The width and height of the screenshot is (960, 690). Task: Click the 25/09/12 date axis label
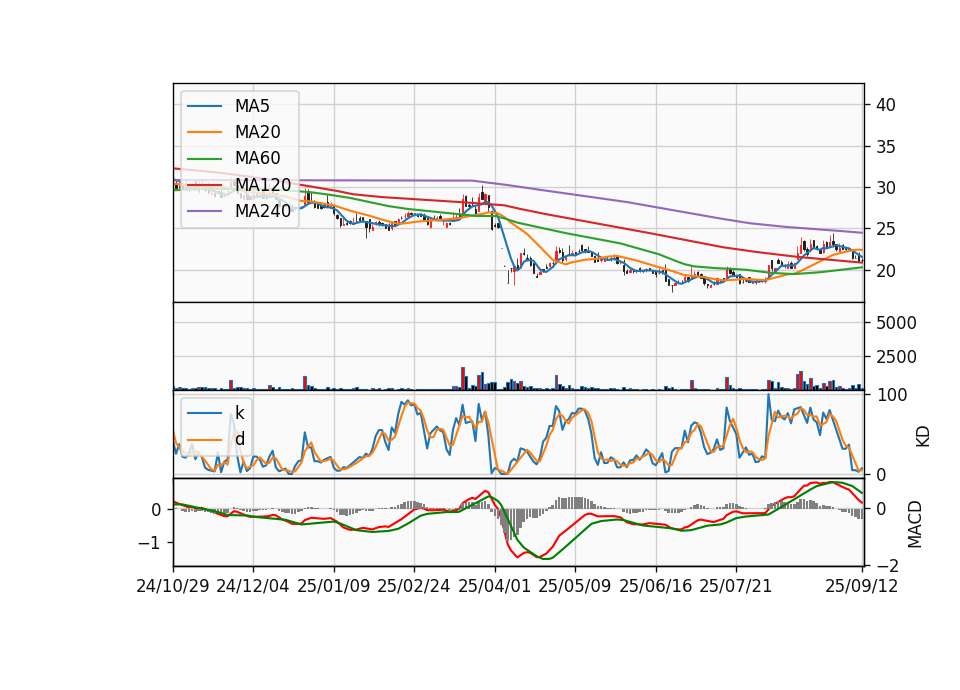862,586
